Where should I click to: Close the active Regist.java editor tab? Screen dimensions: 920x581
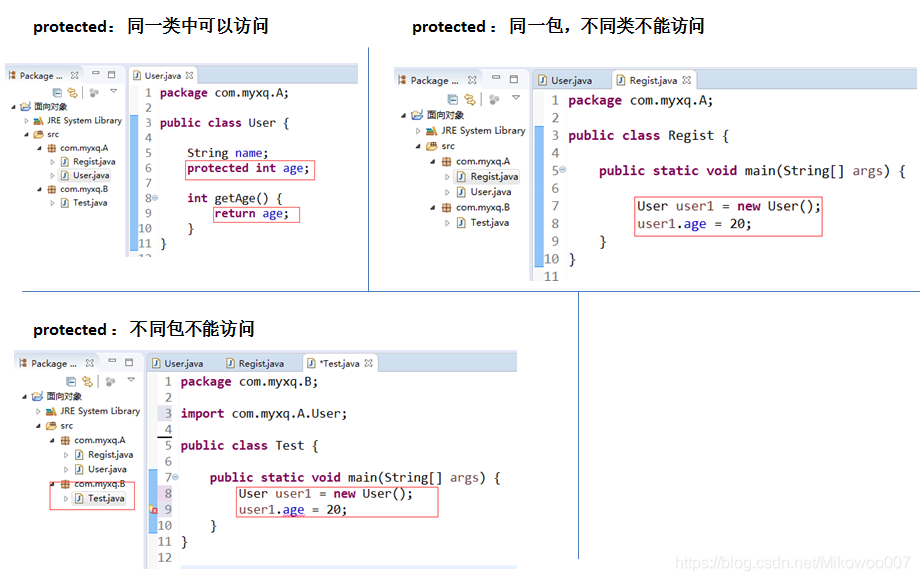click(x=686, y=80)
